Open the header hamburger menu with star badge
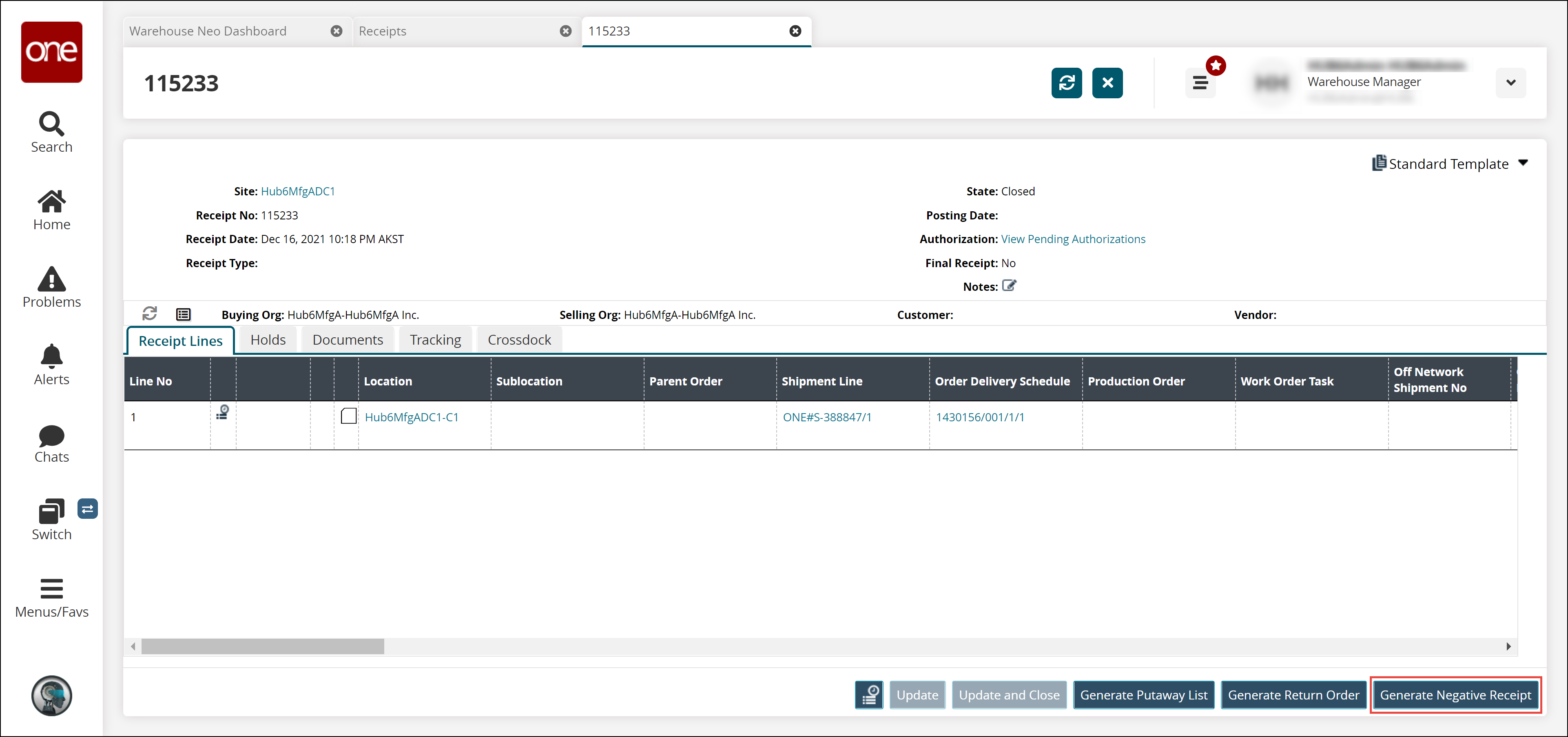This screenshot has height=737, width=1568. coord(1200,83)
